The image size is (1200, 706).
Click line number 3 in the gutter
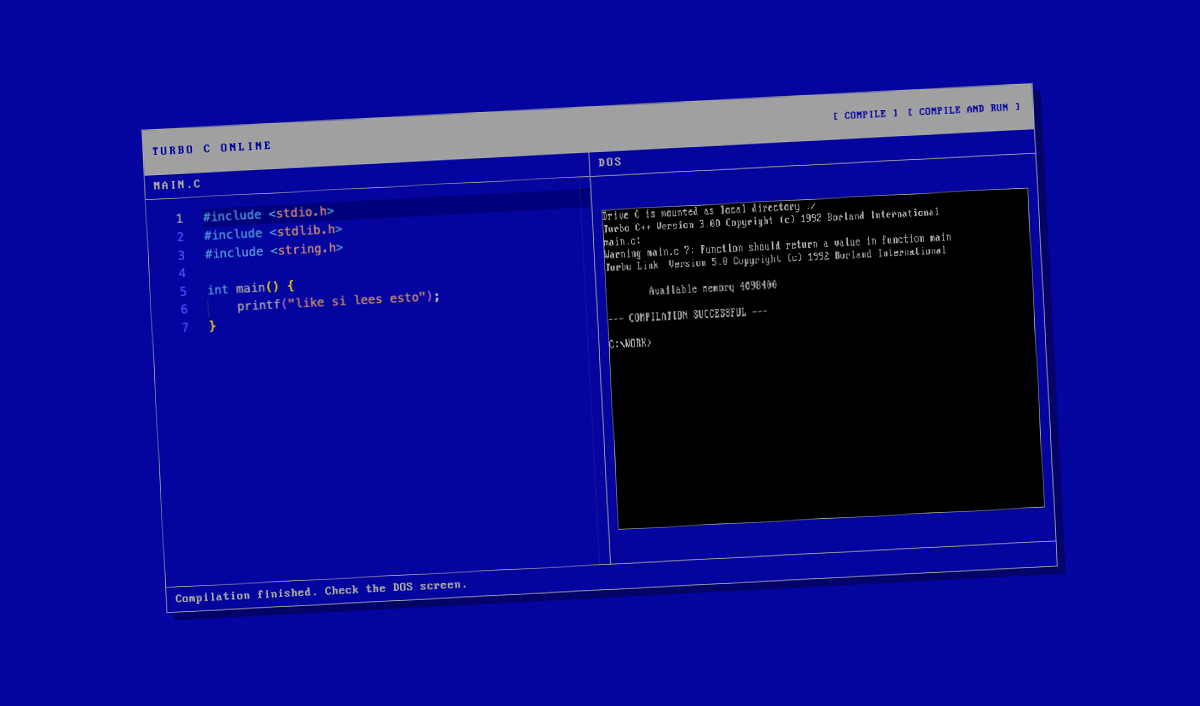181,255
